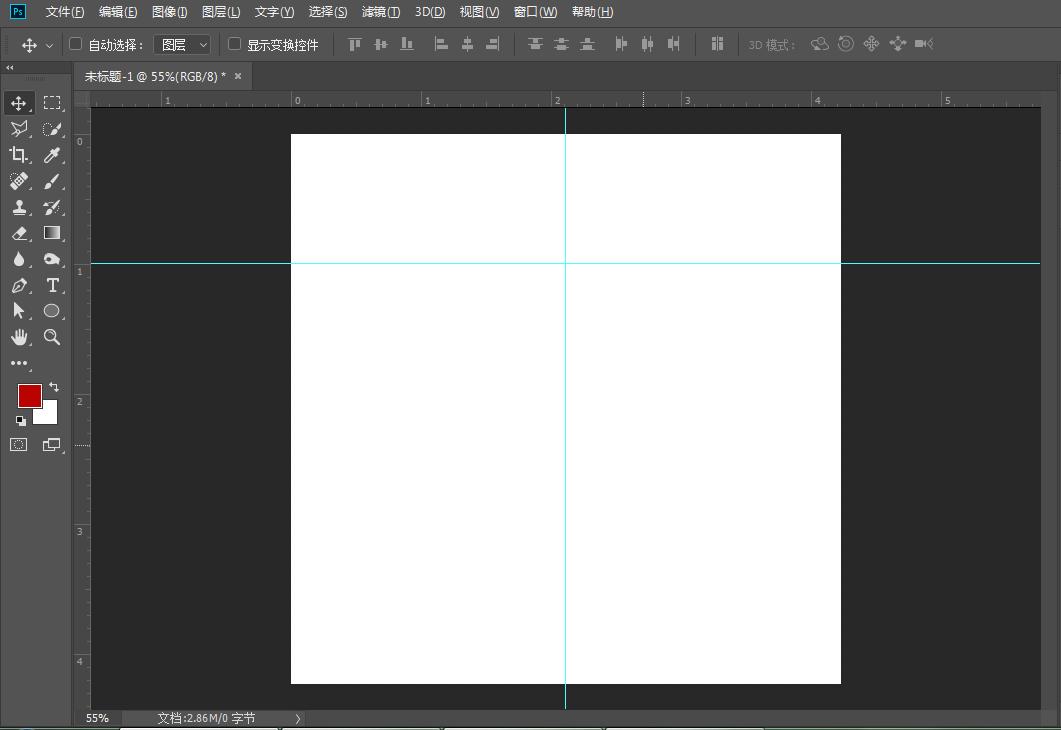The height and width of the screenshot is (730, 1061).
Task: Pick the Brush tool
Action: tap(52, 181)
